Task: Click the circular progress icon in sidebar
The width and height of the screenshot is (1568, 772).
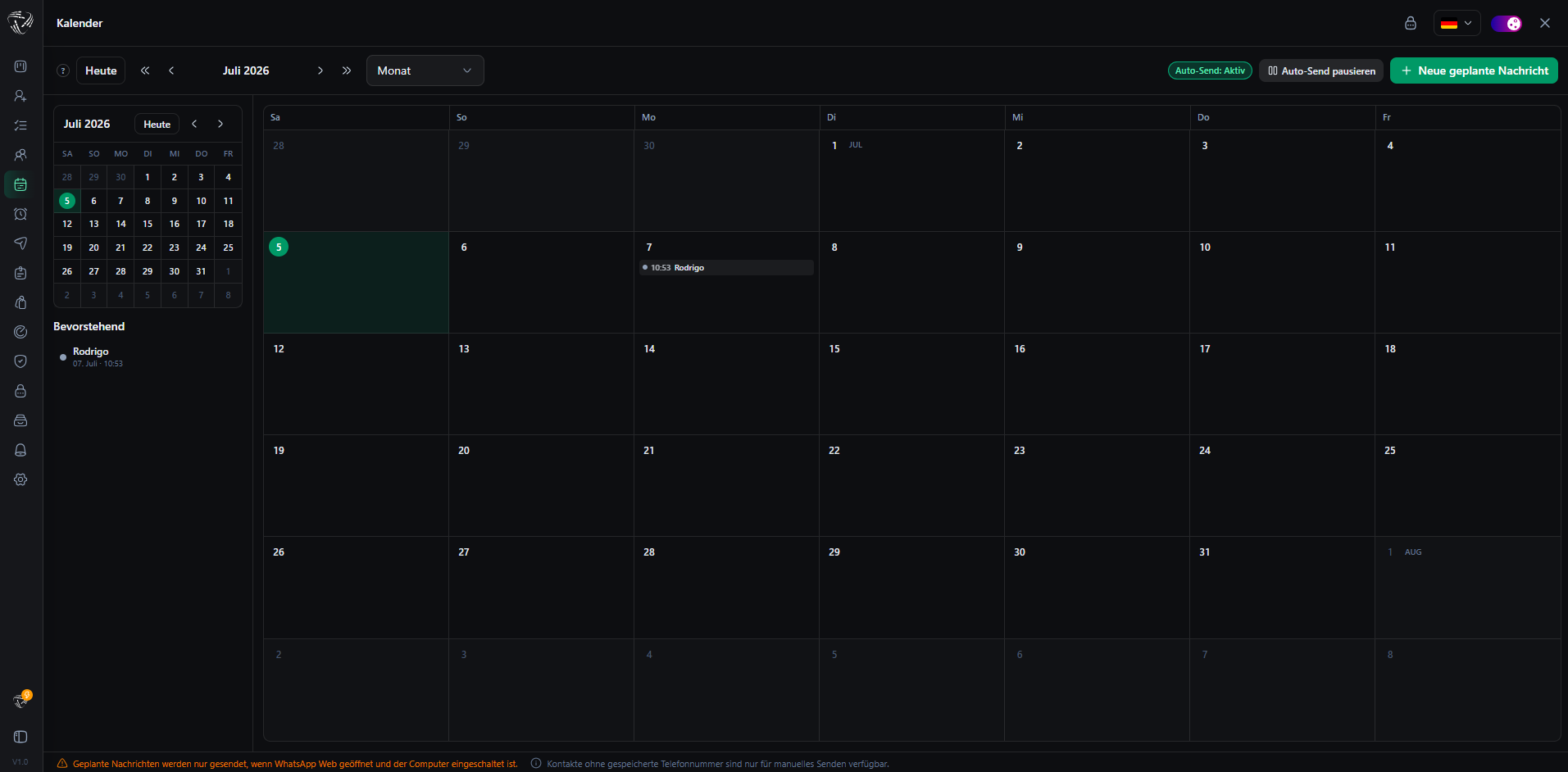Action: 20,332
